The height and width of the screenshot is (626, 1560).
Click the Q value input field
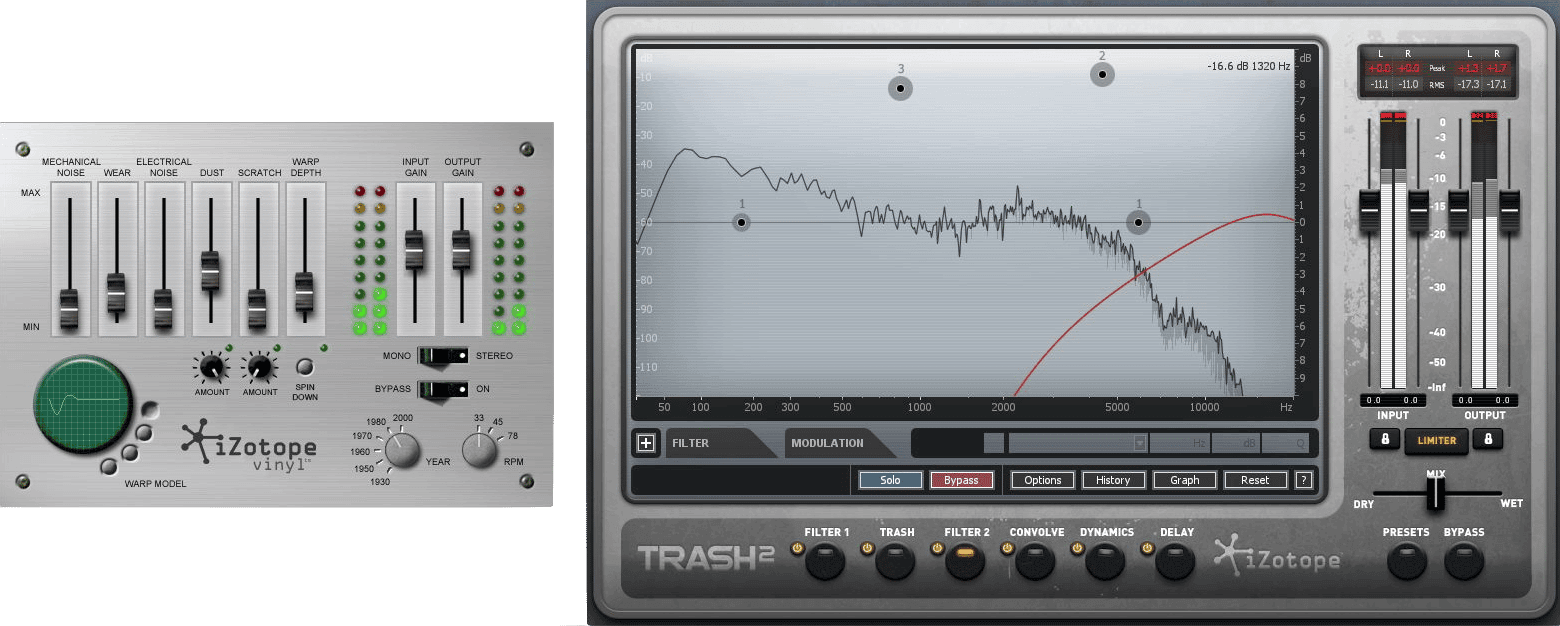(x=1286, y=443)
